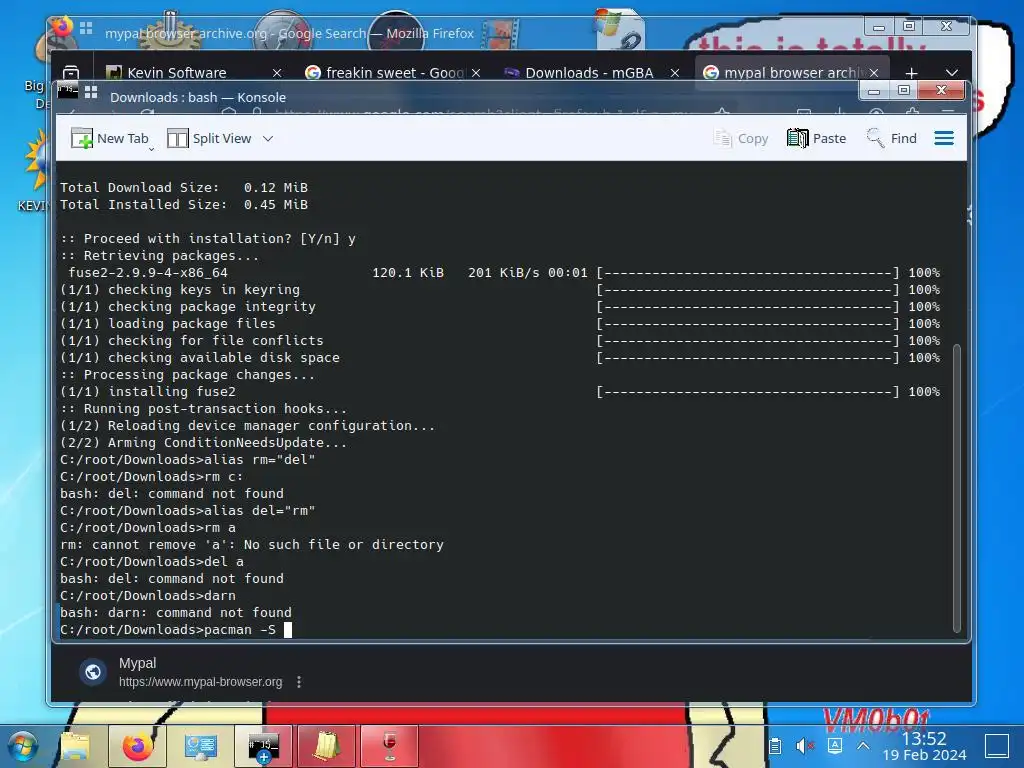Viewport: 1024px width, 768px height.
Task: Click the Copy toolbar button
Action: tap(741, 138)
